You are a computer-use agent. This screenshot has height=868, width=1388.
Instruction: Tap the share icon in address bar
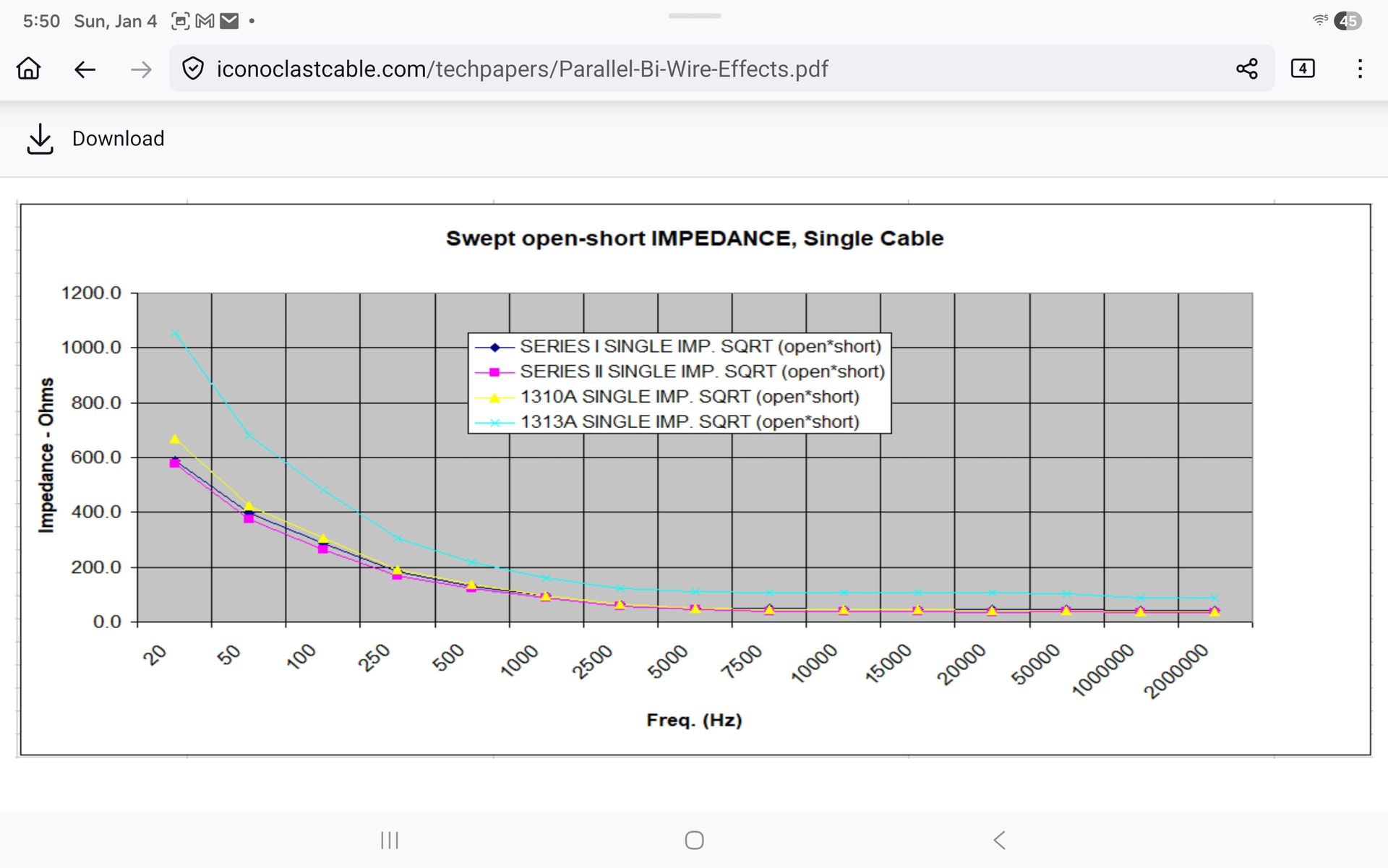pyautogui.click(x=1247, y=69)
